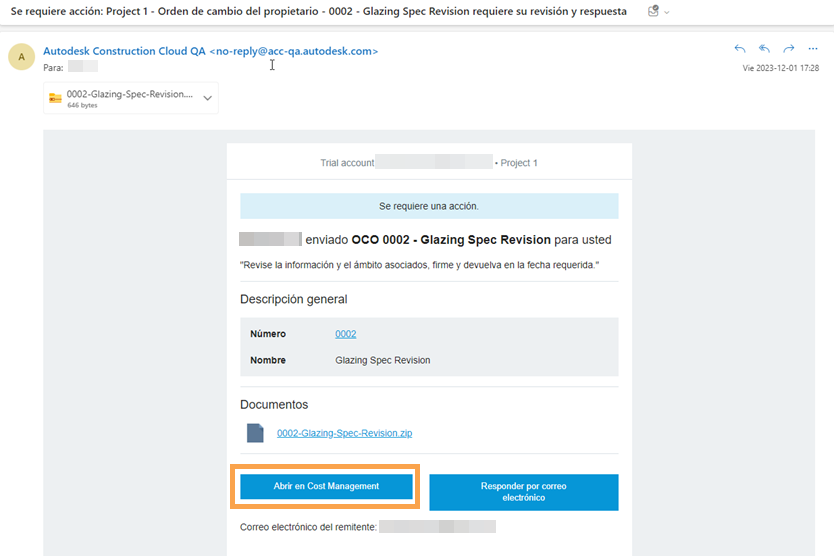The width and height of the screenshot is (834, 556).
Task: Click the email subject line text
Action: (319, 11)
